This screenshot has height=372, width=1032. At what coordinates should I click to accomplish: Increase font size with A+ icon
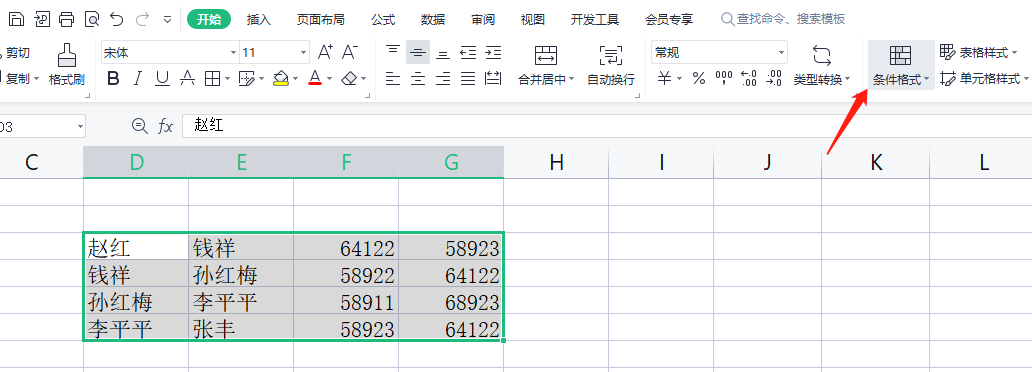point(325,52)
